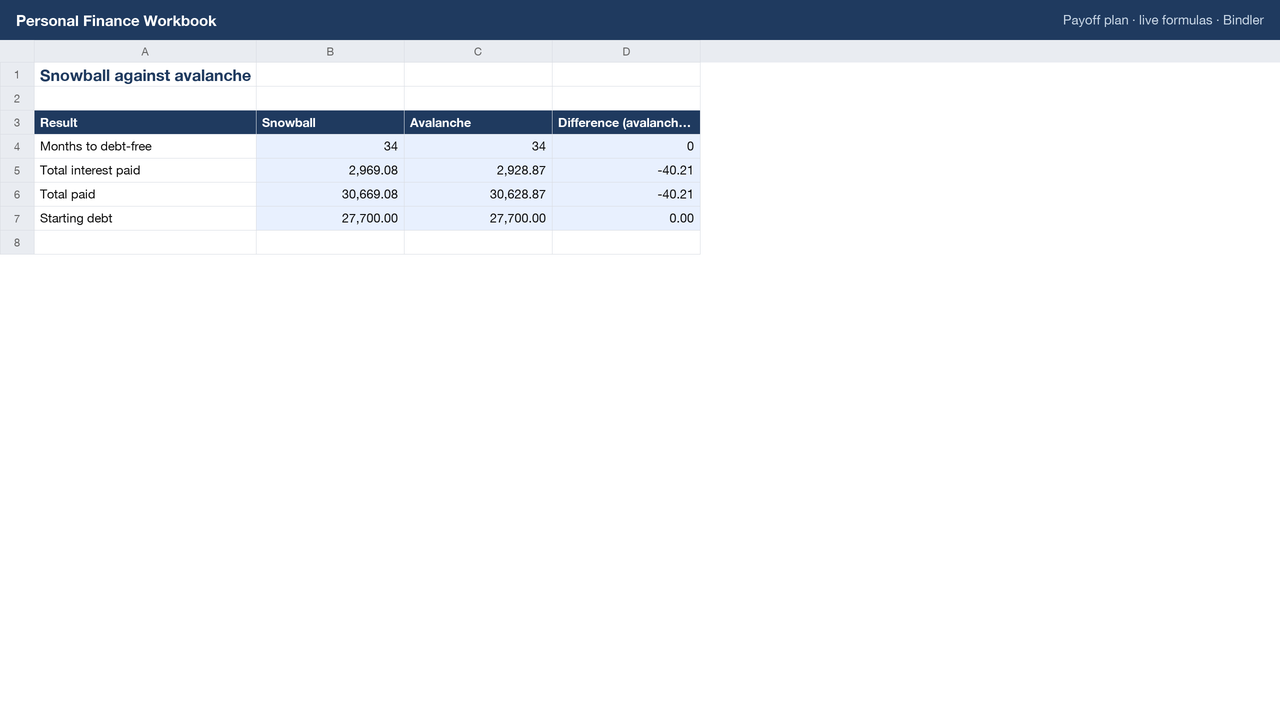The width and height of the screenshot is (1280, 720).
Task: Select empty cell B1
Action: [x=330, y=75]
